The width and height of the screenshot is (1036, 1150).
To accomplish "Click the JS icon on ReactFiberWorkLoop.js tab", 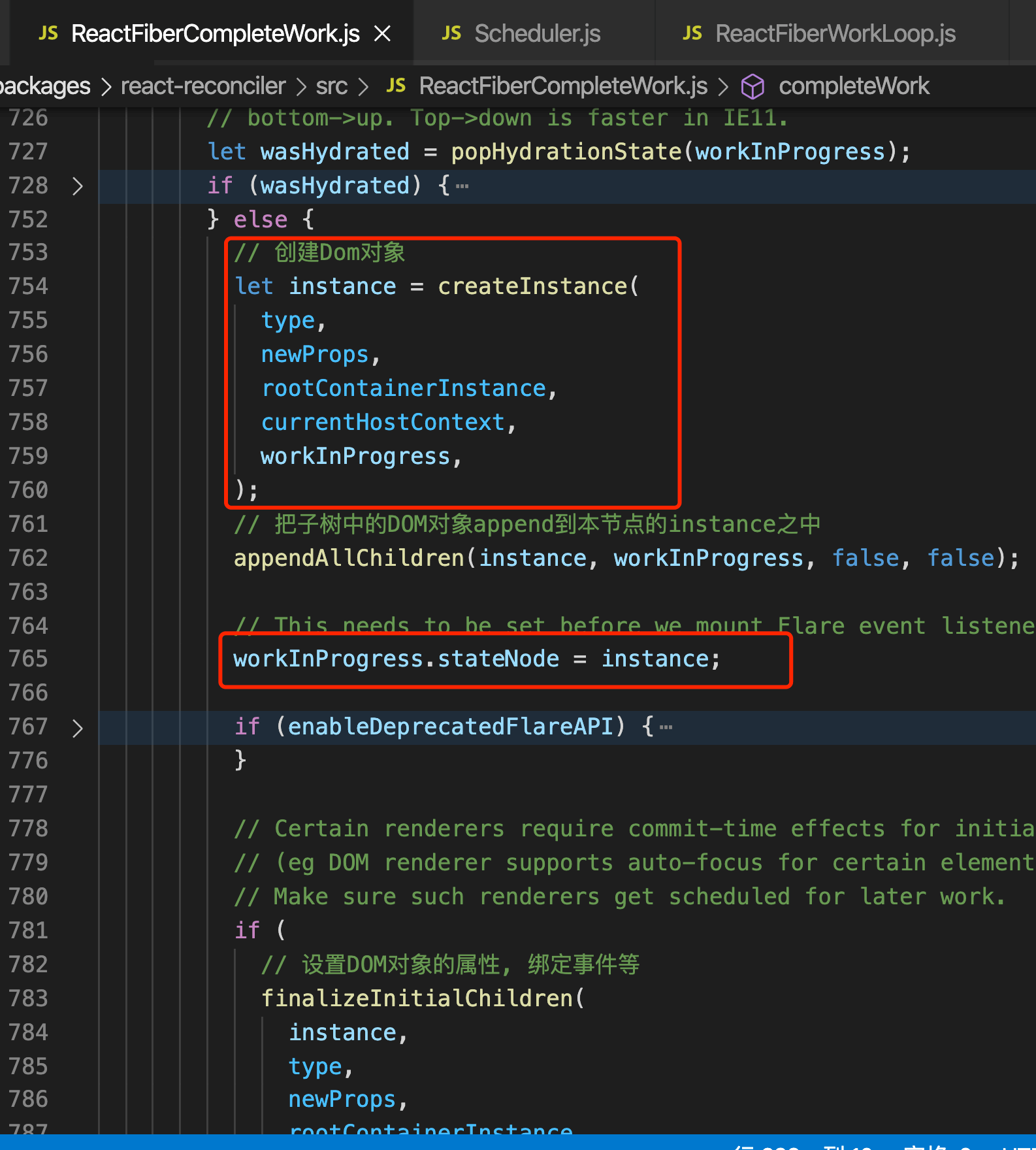I will [x=692, y=33].
